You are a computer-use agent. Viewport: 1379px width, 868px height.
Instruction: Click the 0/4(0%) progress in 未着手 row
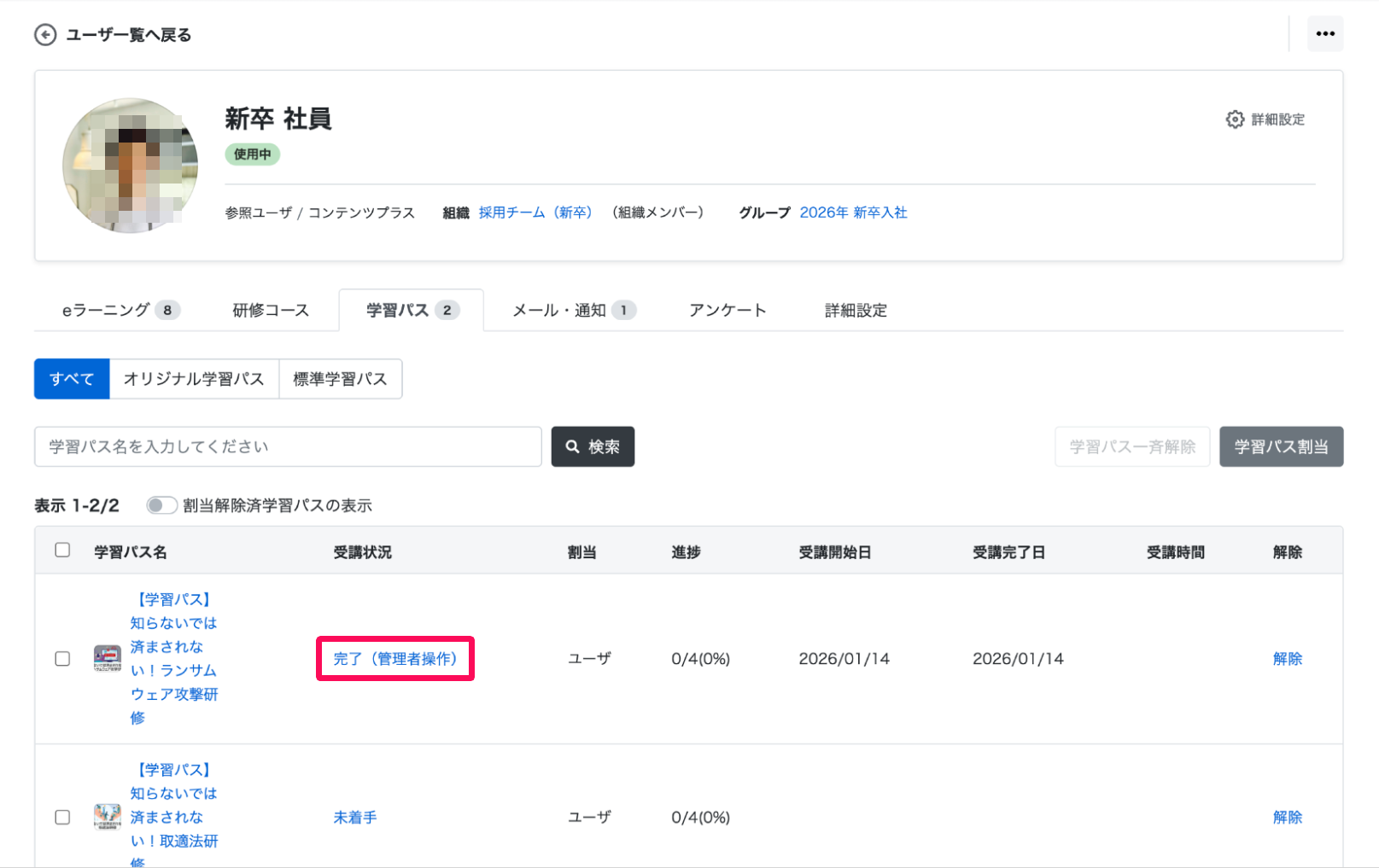pyautogui.click(x=701, y=818)
